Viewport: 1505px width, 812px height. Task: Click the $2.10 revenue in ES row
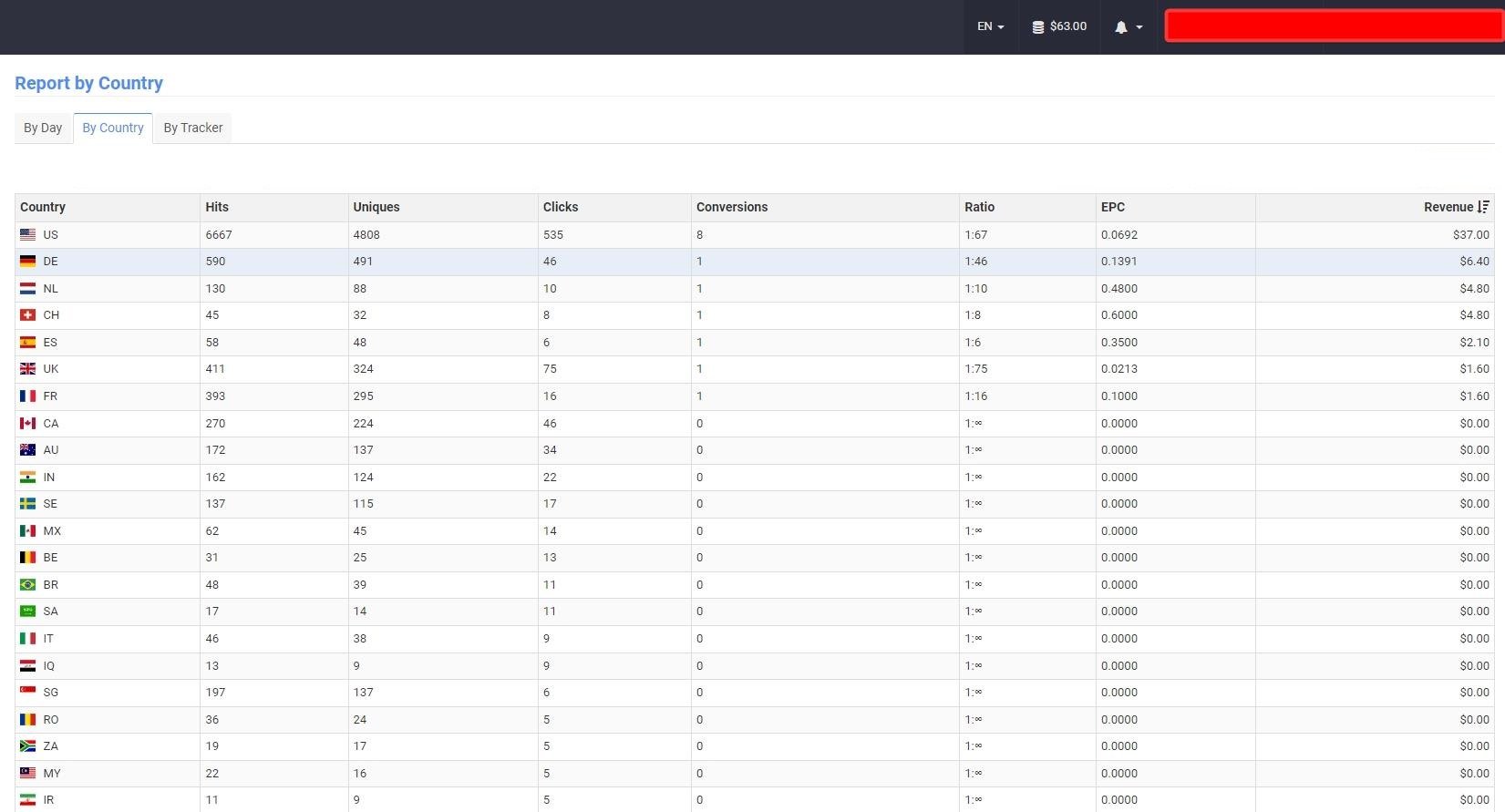coord(1474,343)
